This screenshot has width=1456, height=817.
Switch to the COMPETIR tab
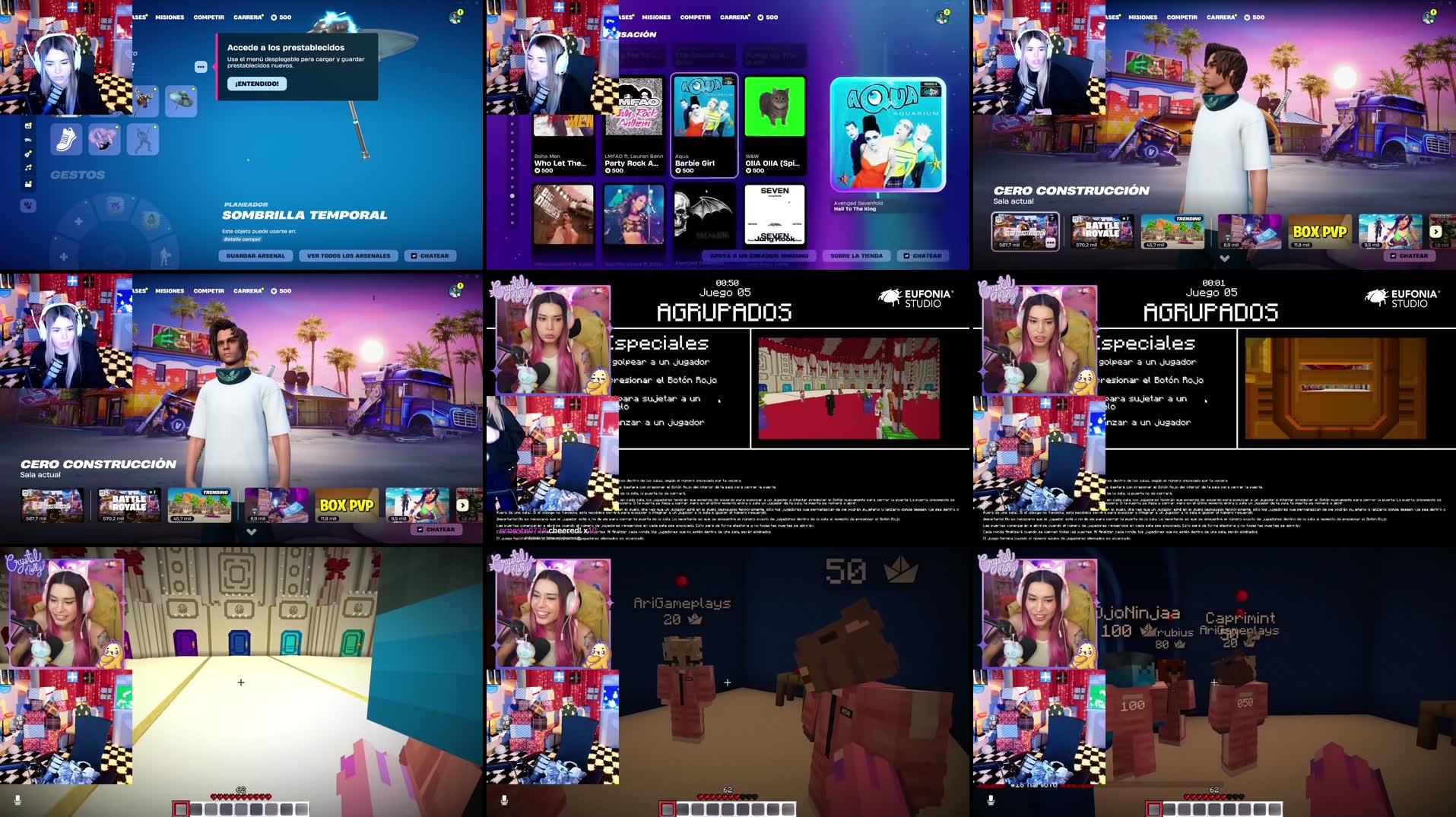(x=209, y=17)
